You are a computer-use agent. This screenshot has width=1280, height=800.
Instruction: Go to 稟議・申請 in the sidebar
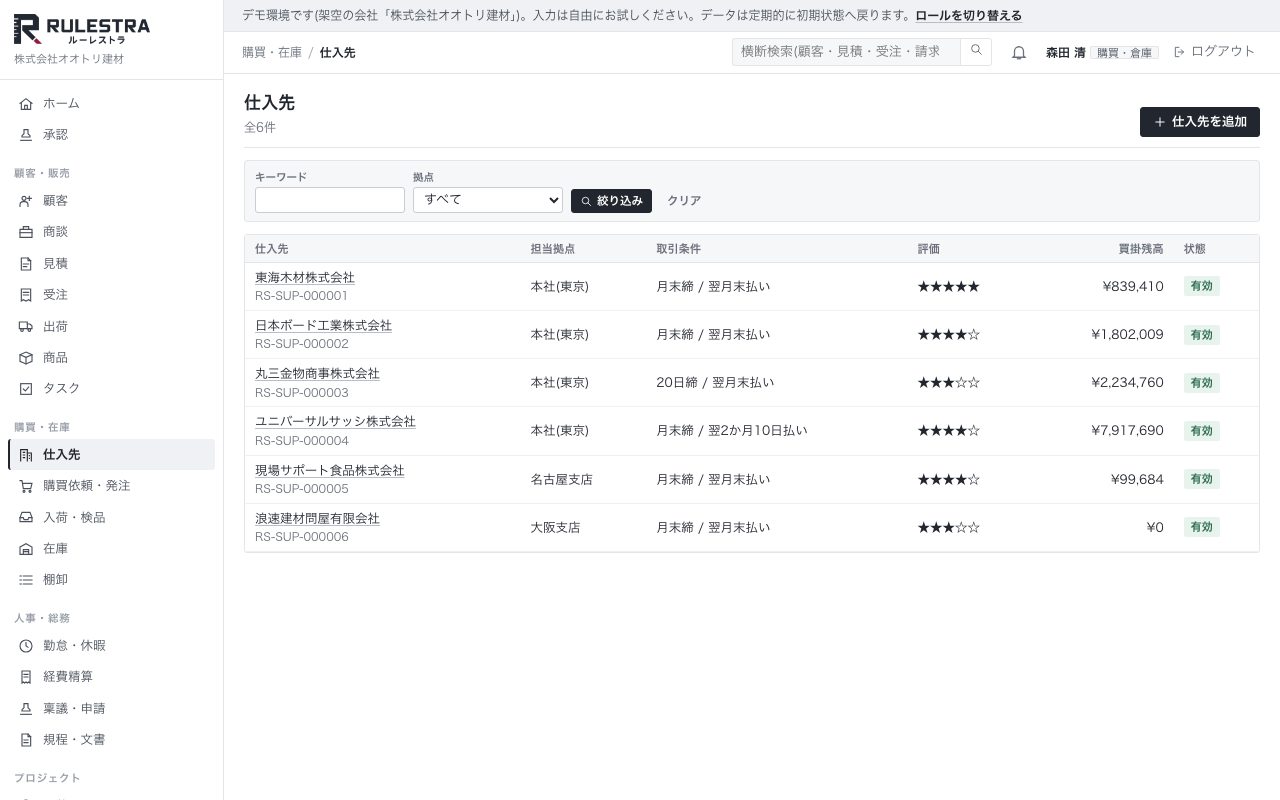click(111, 709)
